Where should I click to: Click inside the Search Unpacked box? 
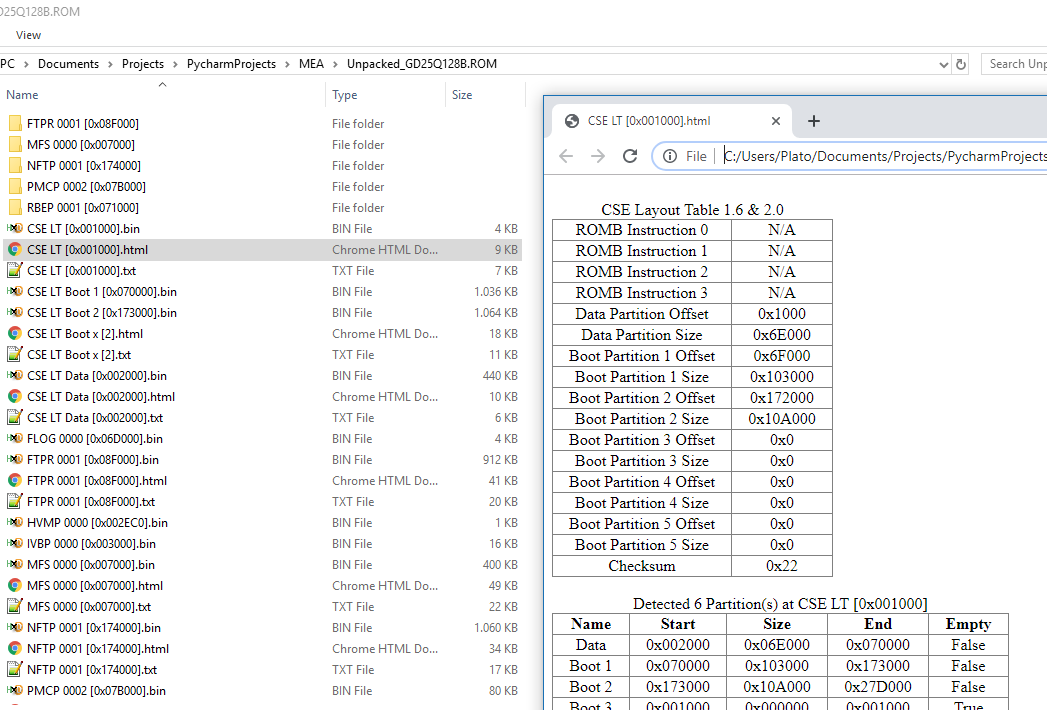pos(1020,63)
